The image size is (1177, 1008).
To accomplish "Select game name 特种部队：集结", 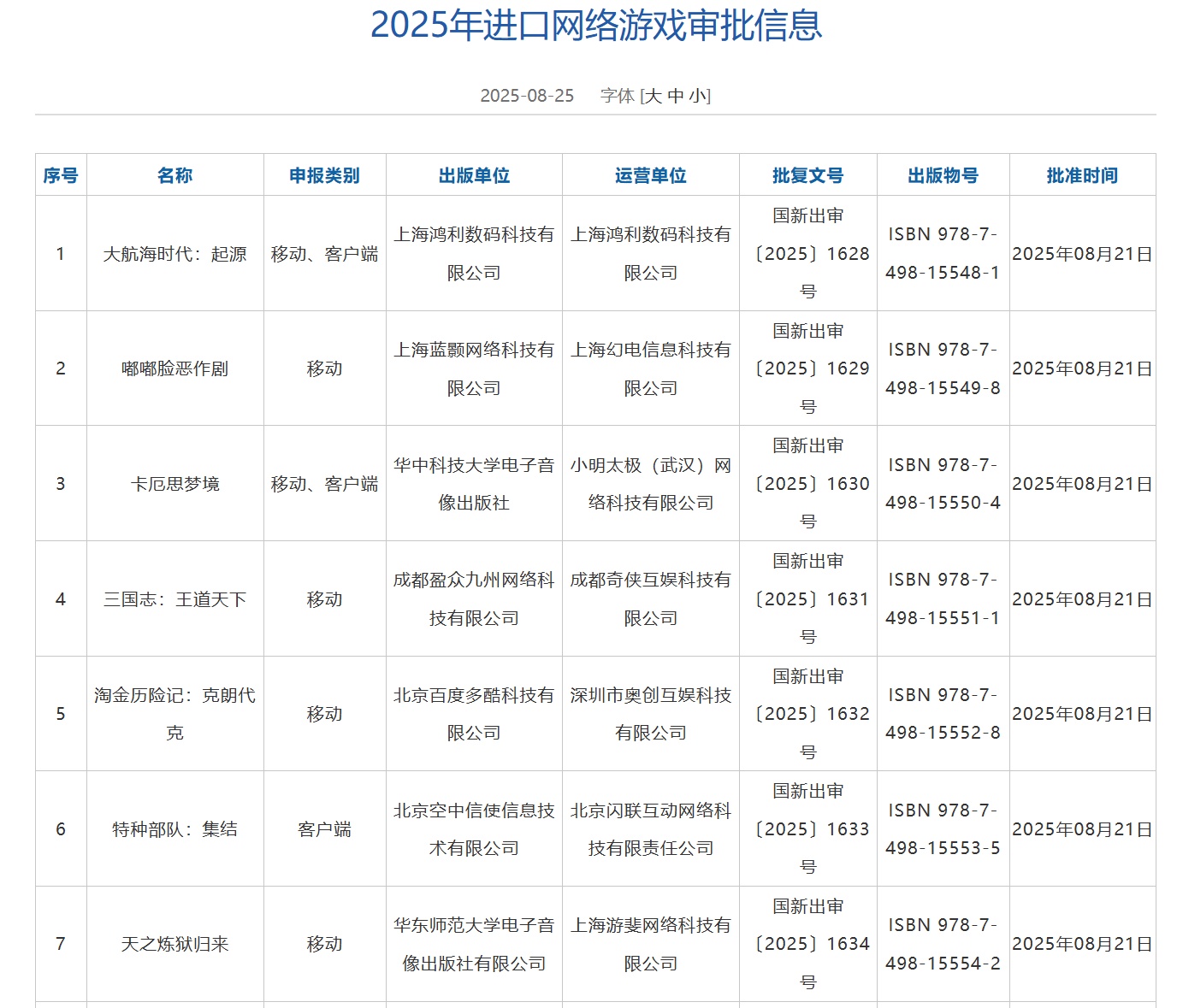I will pos(175,829).
